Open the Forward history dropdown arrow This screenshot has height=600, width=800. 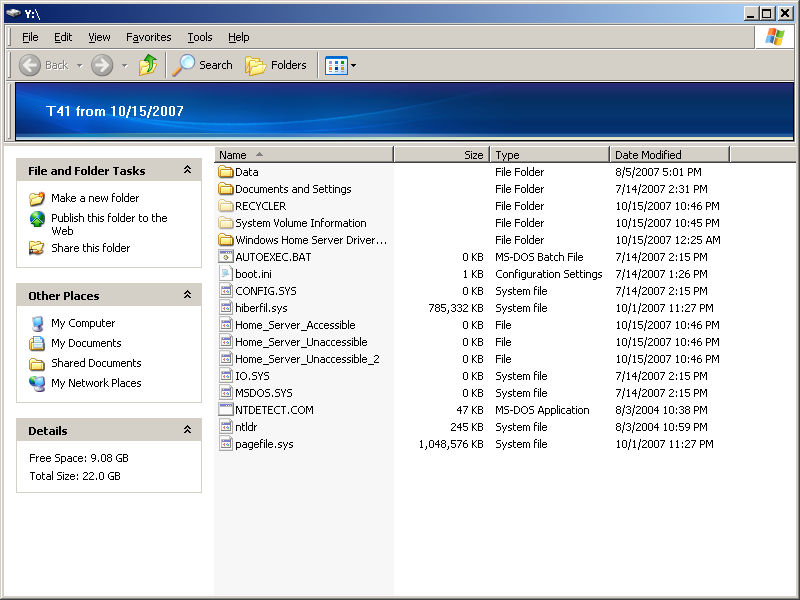pos(124,65)
